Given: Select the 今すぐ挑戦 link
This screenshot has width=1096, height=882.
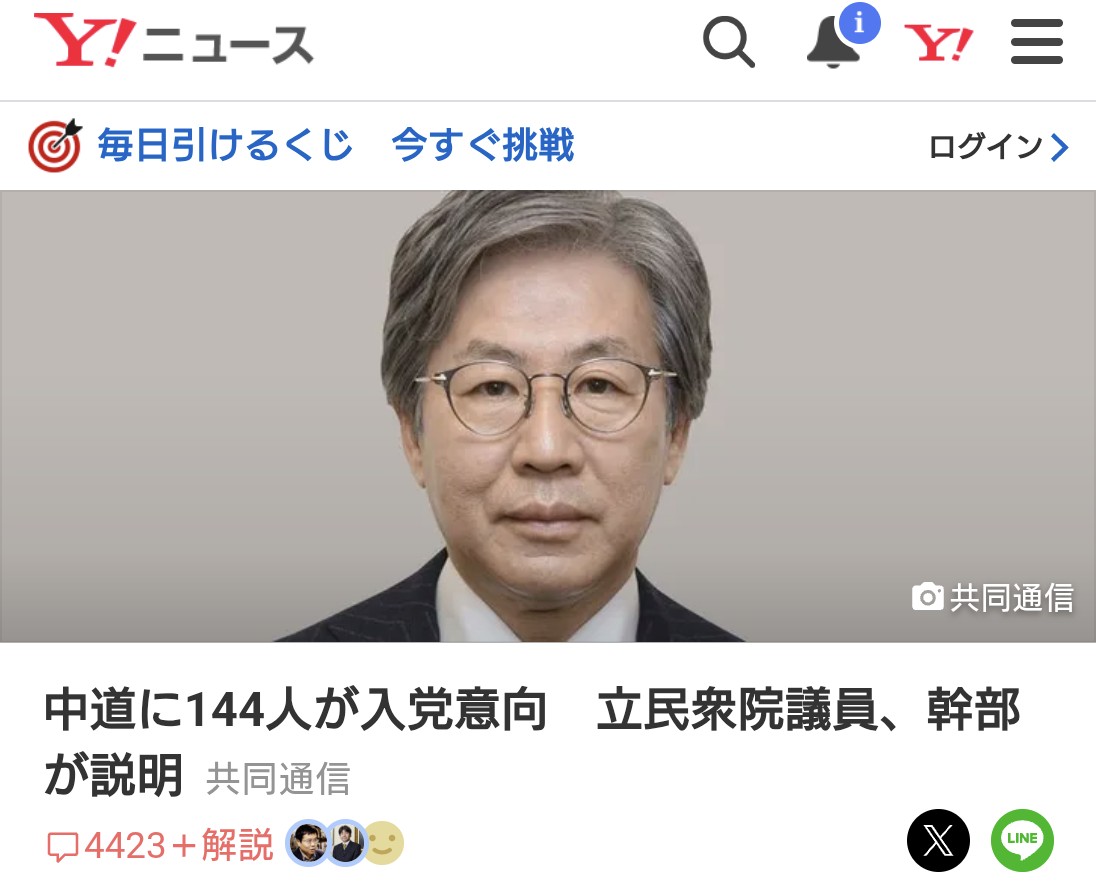Looking at the screenshot, I should click(x=482, y=145).
